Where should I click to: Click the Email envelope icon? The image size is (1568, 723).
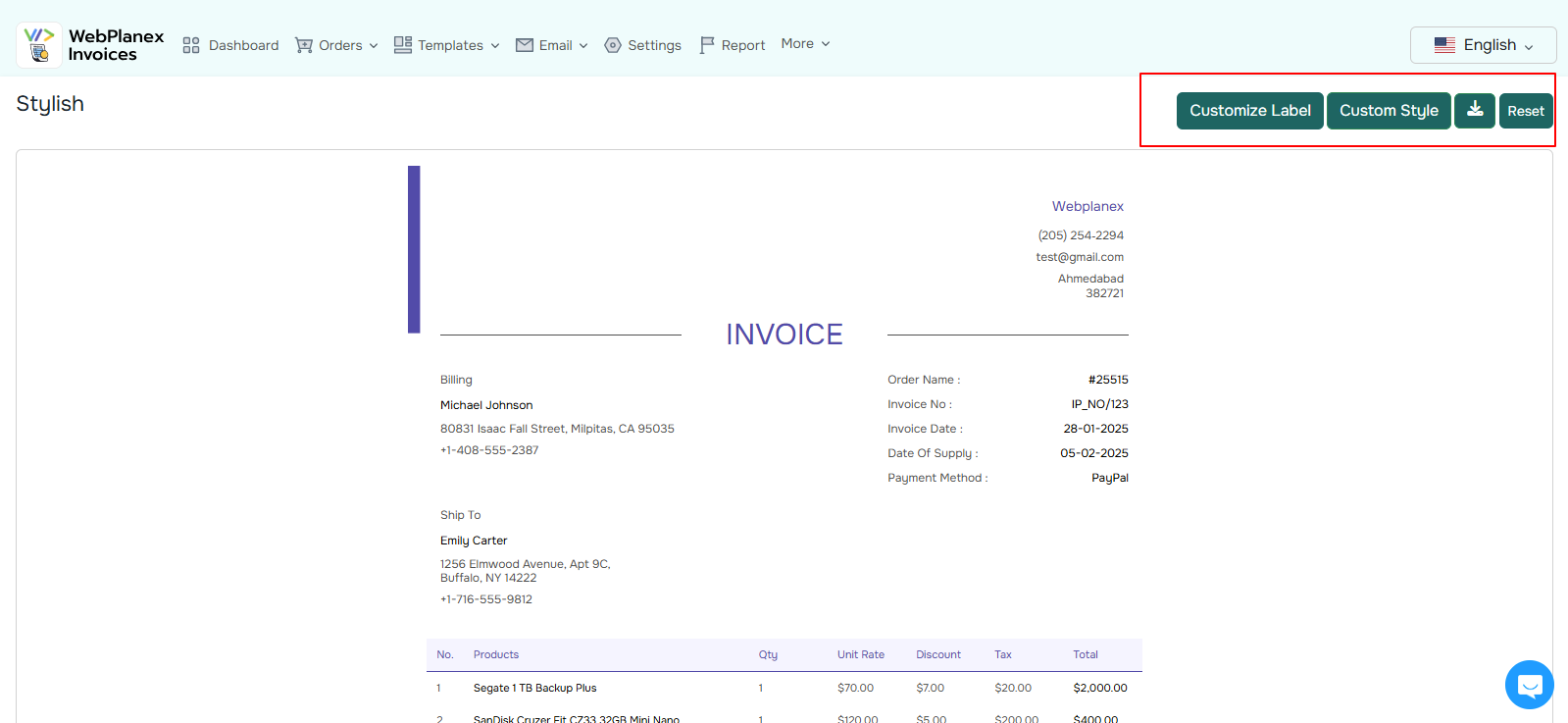click(525, 45)
